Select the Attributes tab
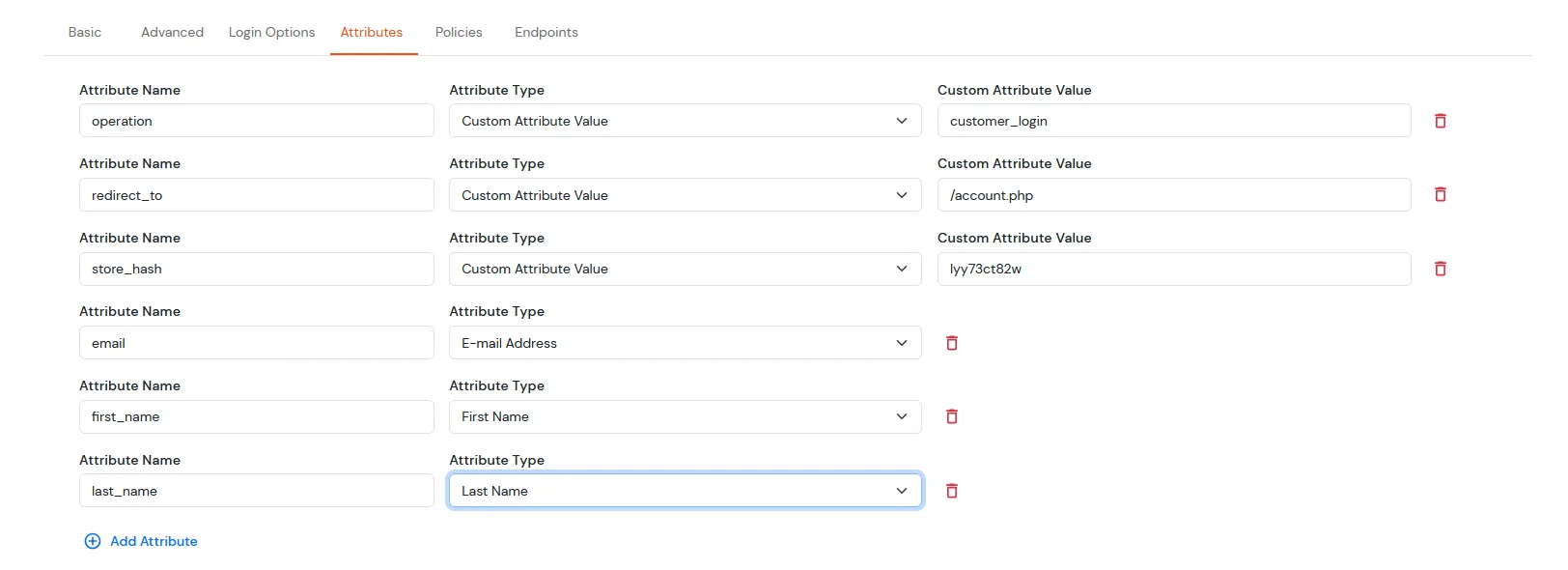 click(x=372, y=32)
